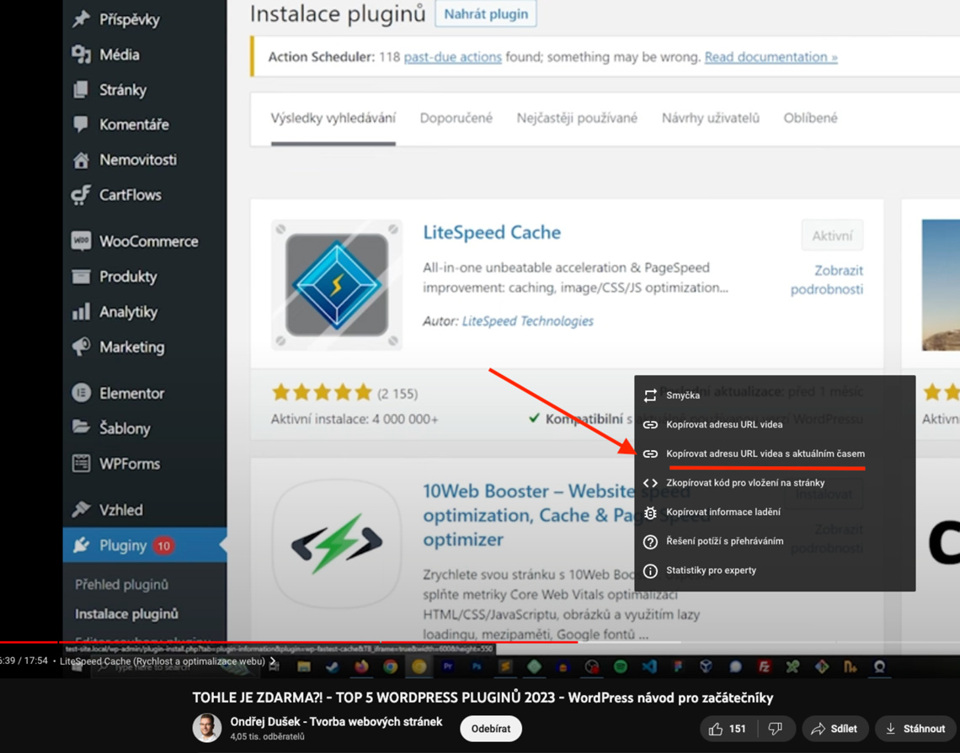Click the Aktivní button for LiteSpeed Cache

coord(832,236)
